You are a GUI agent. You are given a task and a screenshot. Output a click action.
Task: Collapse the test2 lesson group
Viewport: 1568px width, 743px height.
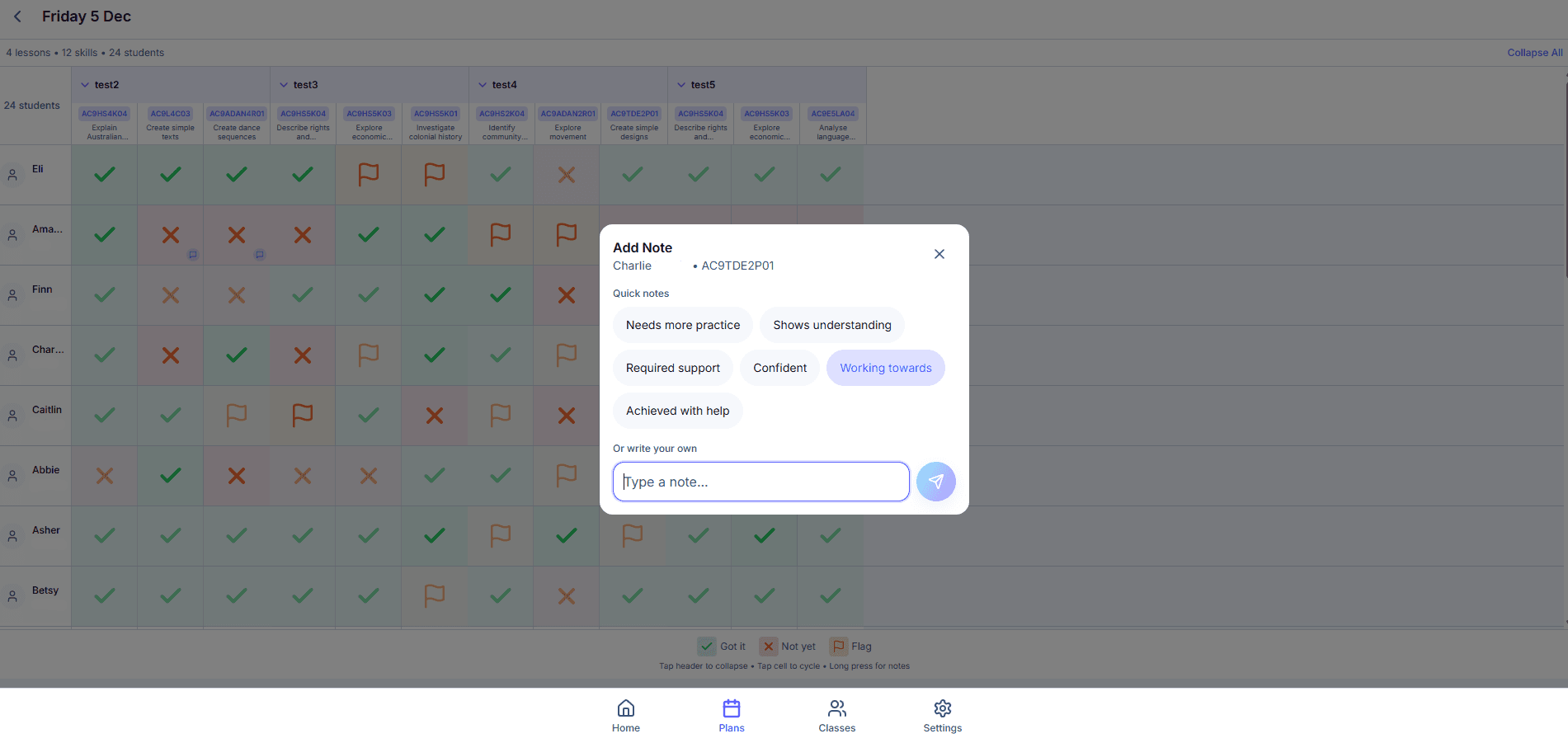[x=85, y=85]
